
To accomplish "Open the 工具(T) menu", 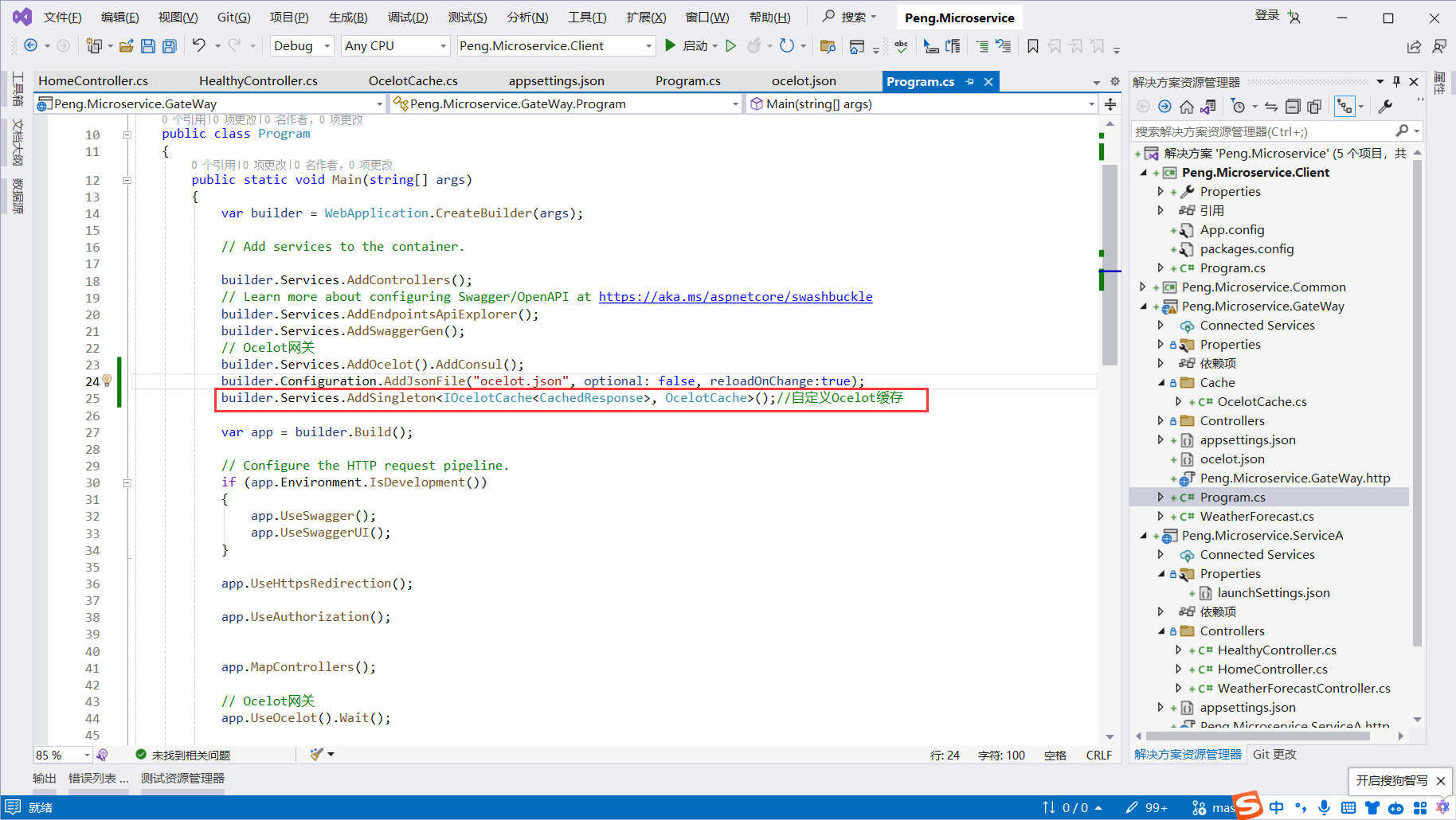I will (x=587, y=18).
